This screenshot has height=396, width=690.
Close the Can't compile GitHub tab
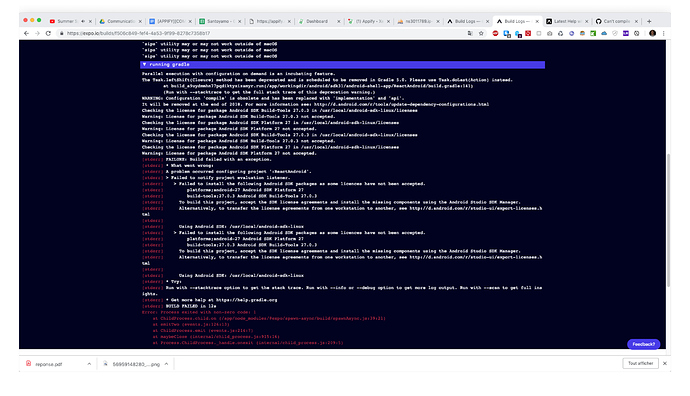point(636,21)
